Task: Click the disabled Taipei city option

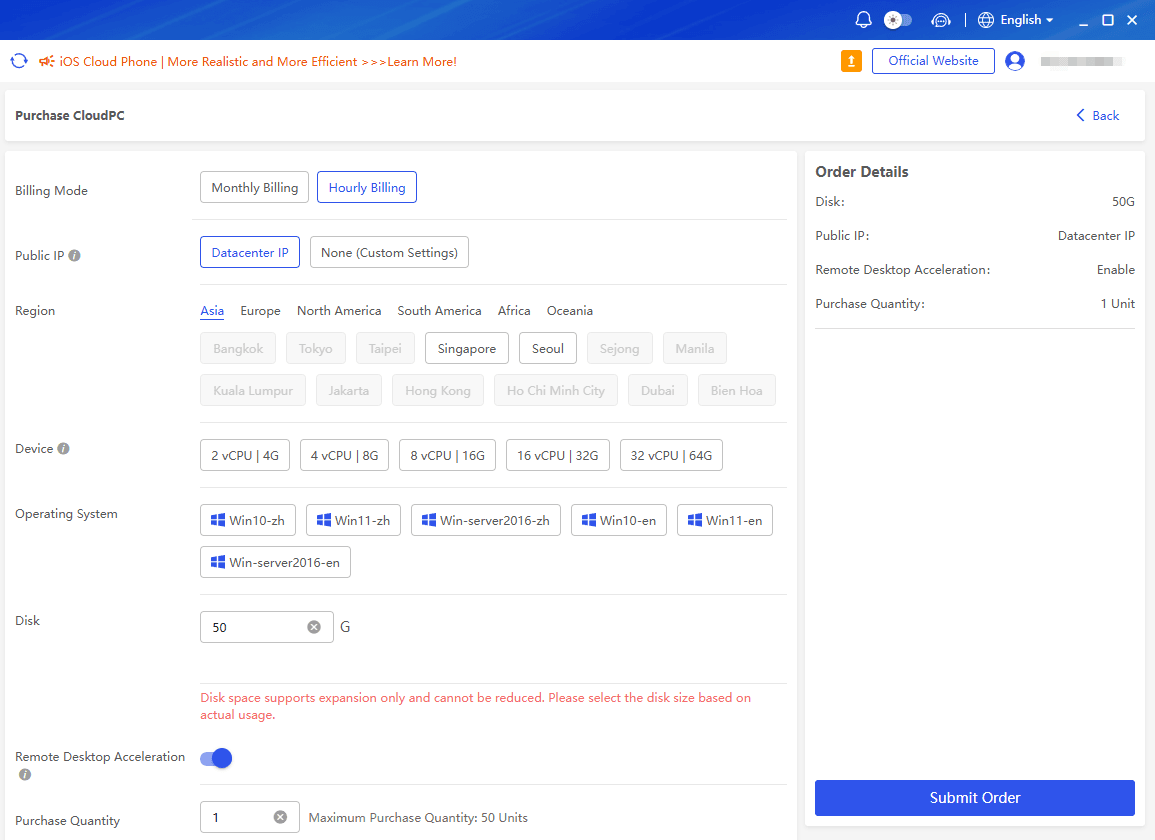Action: tap(385, 349)
